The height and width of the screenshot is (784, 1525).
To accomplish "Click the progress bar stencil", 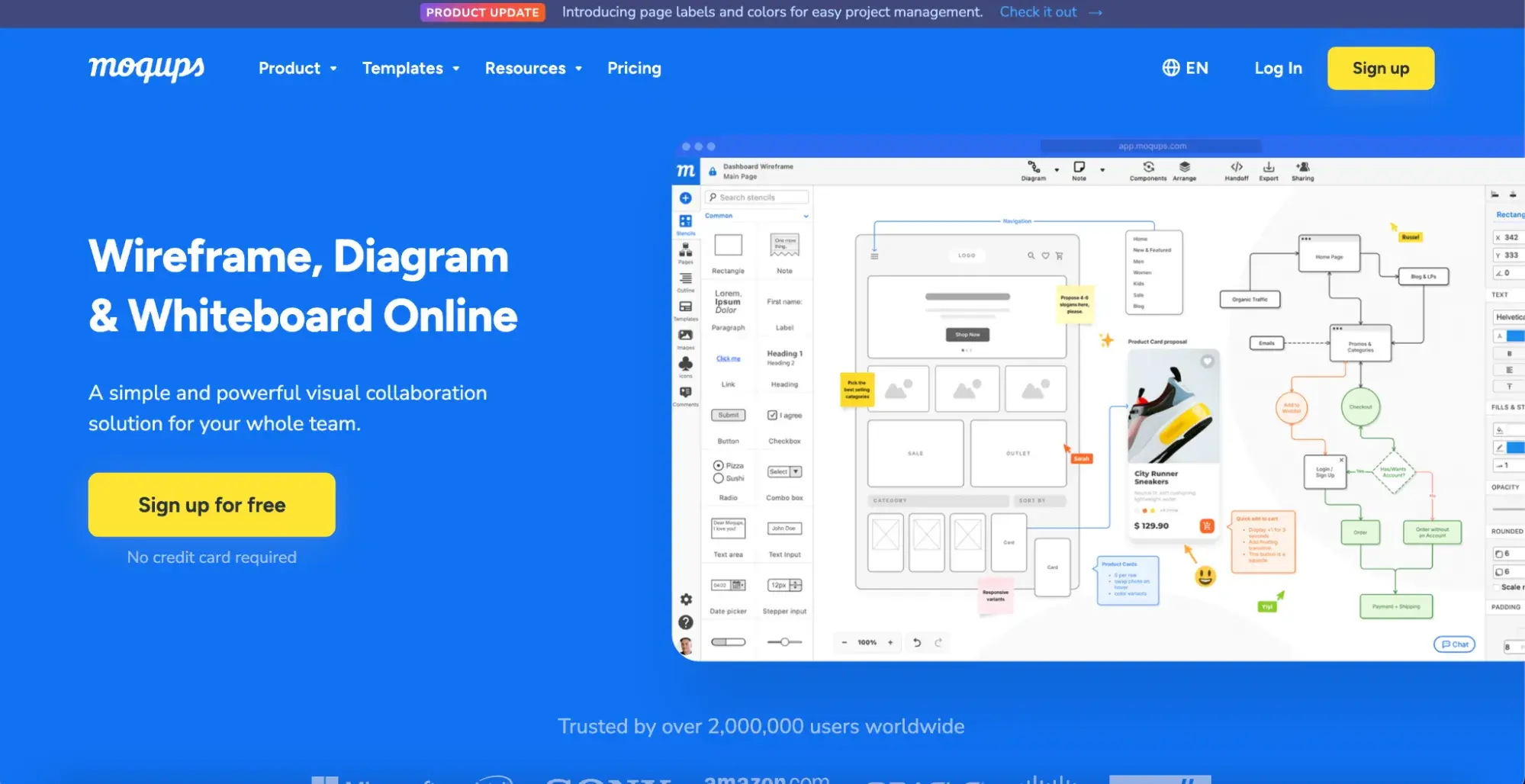I will (x=728, y=642).
